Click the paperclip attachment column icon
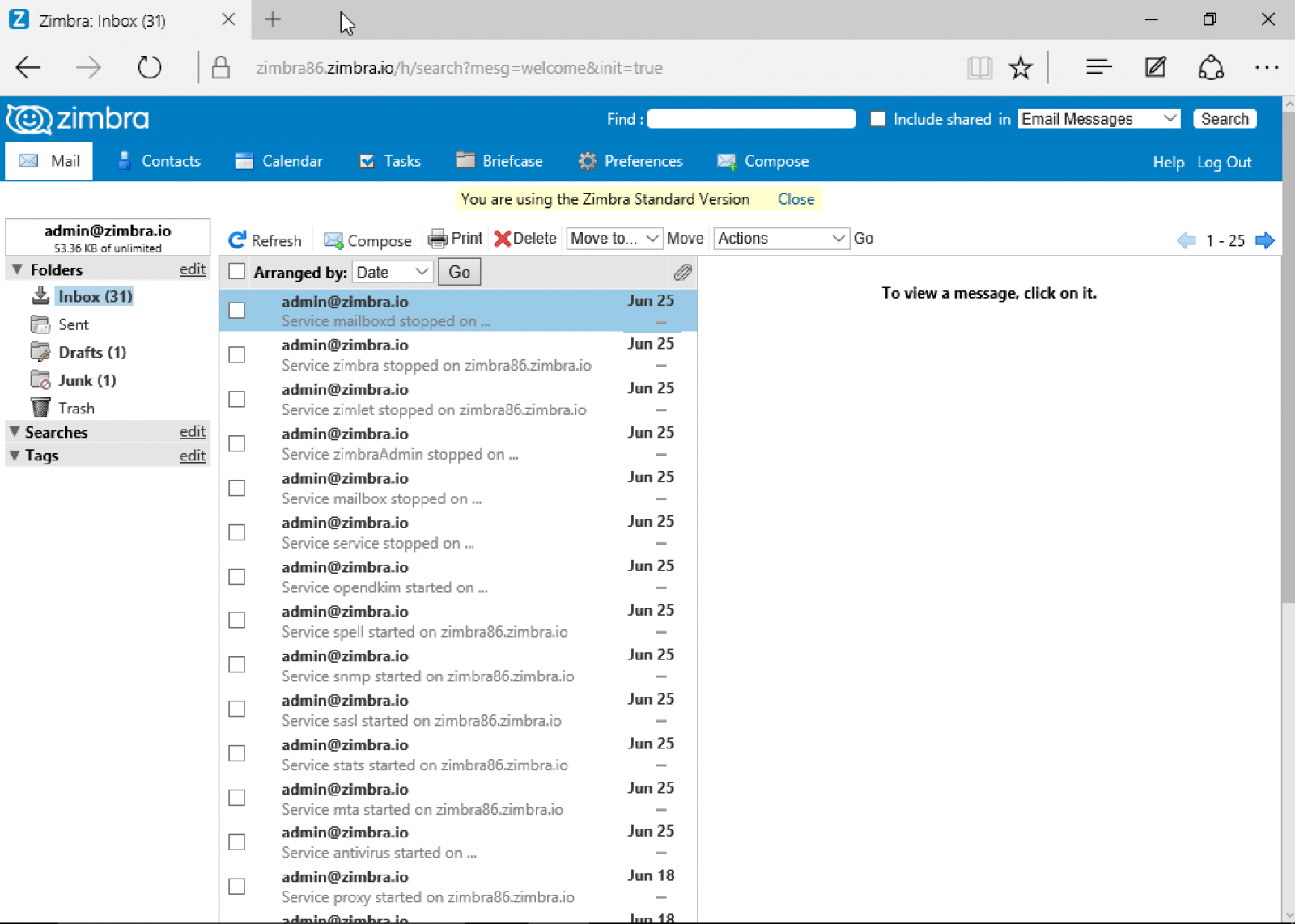Screen dimensions: 1295x924 (x=682, y=272)
